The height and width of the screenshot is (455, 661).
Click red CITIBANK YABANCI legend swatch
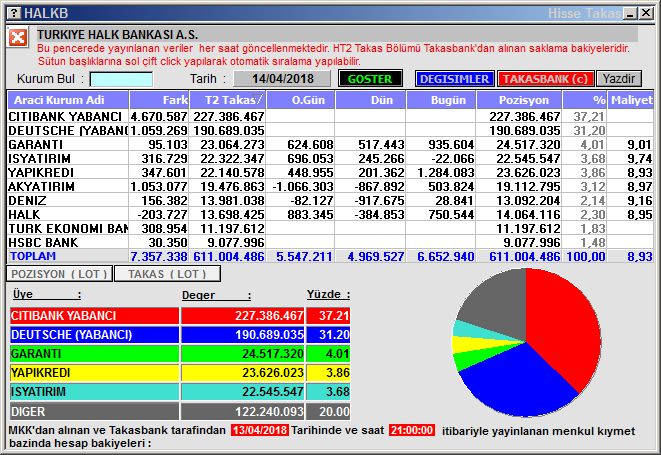94,316
